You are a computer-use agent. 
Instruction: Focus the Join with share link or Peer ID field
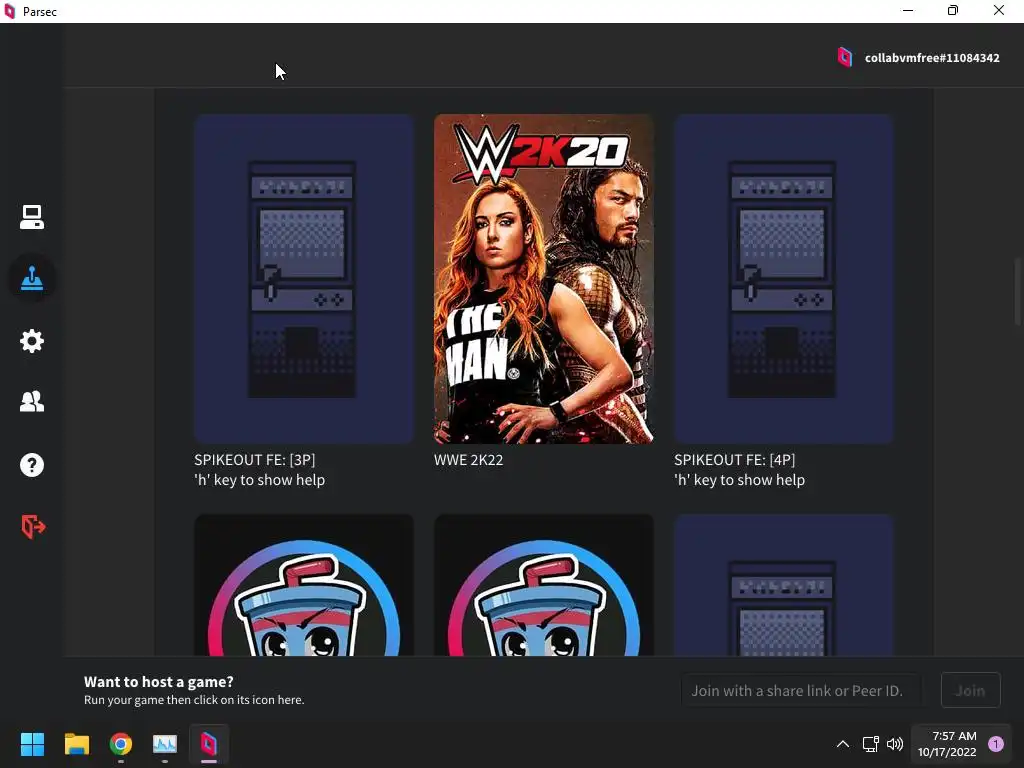click(x=801, y=690)
